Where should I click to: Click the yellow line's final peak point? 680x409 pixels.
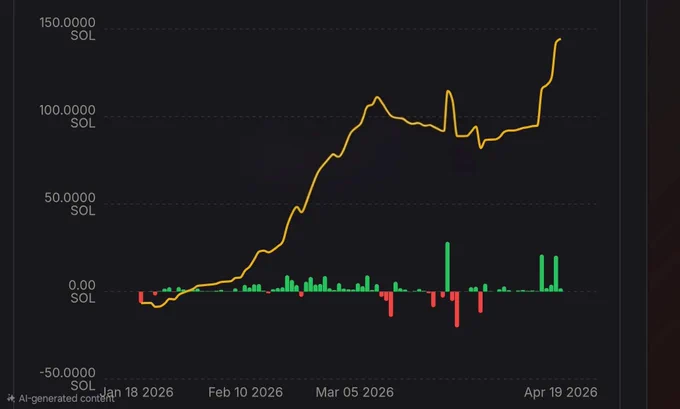[560, 39]
